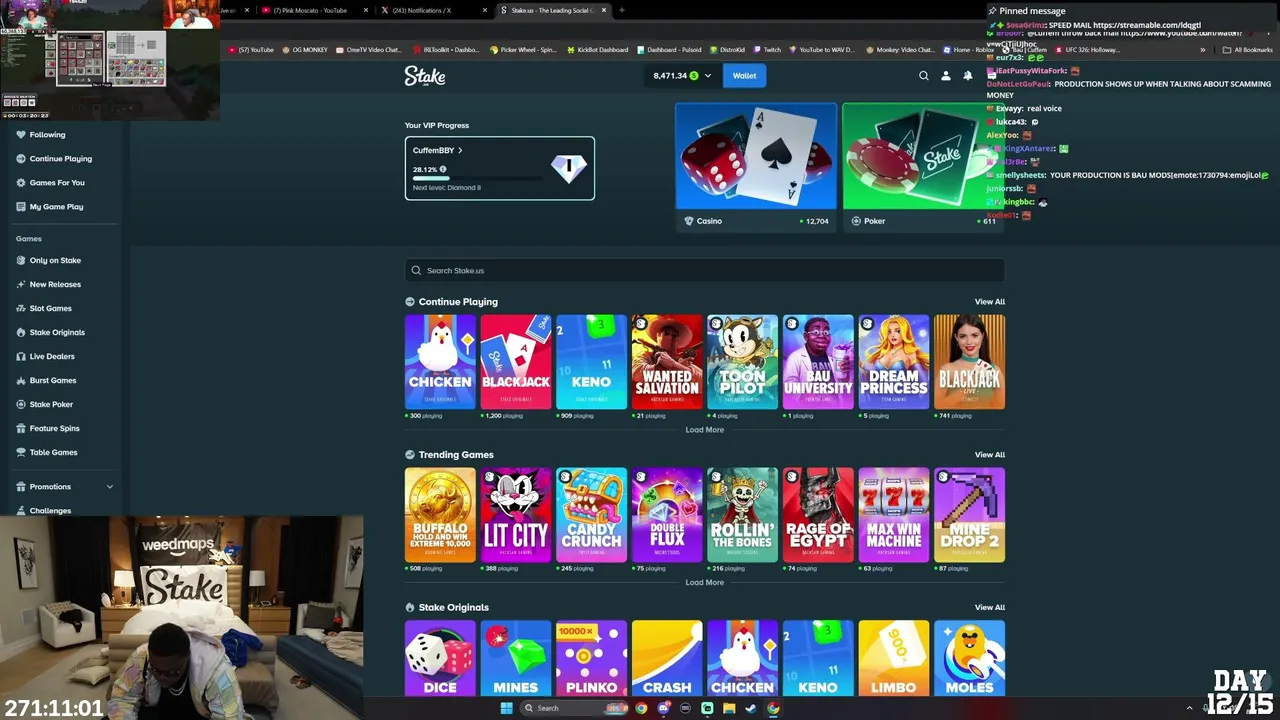This screenshot has width=1280, height=720.
Task: Launch Double Flux game
Action: pos(667,515)
